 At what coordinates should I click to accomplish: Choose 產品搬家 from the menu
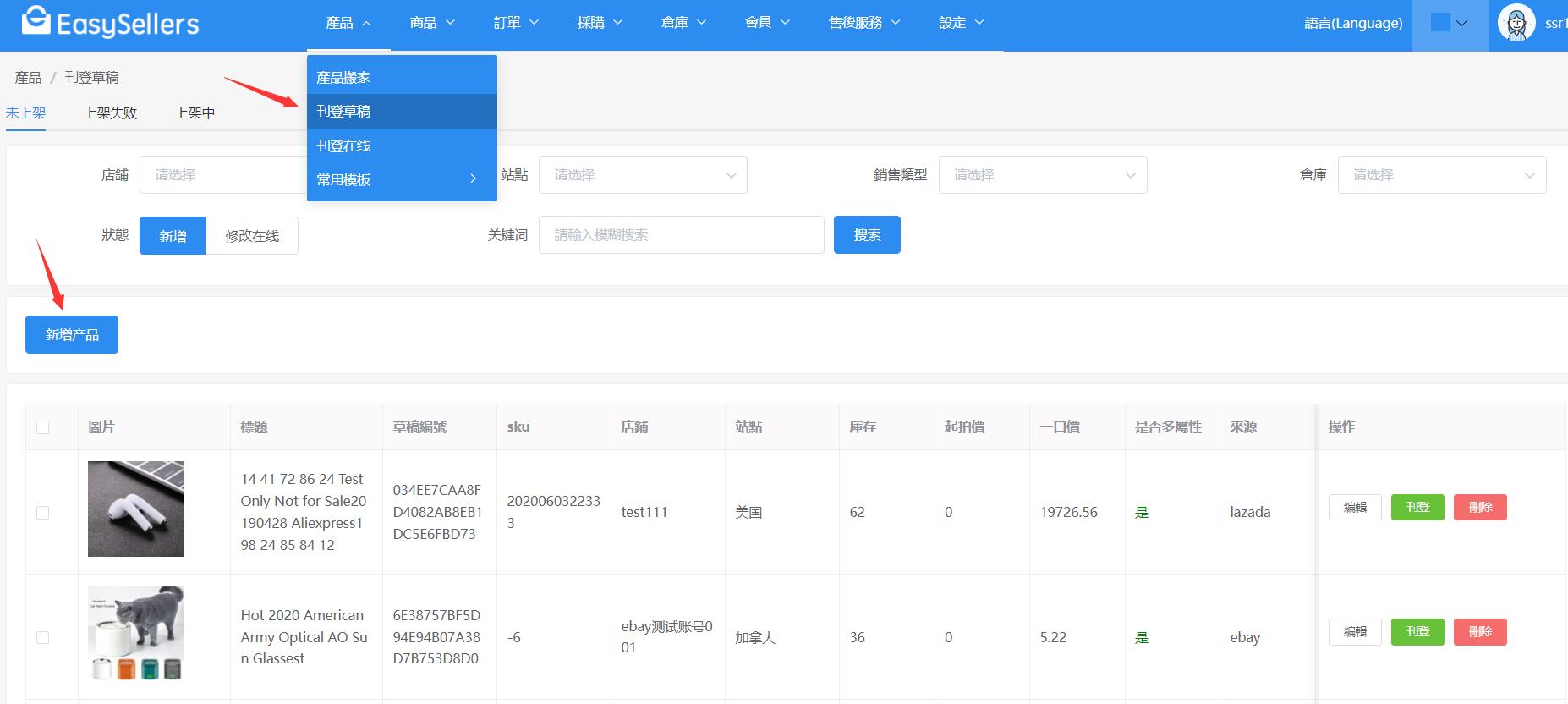pyautogui.click(x=402, y=77)
